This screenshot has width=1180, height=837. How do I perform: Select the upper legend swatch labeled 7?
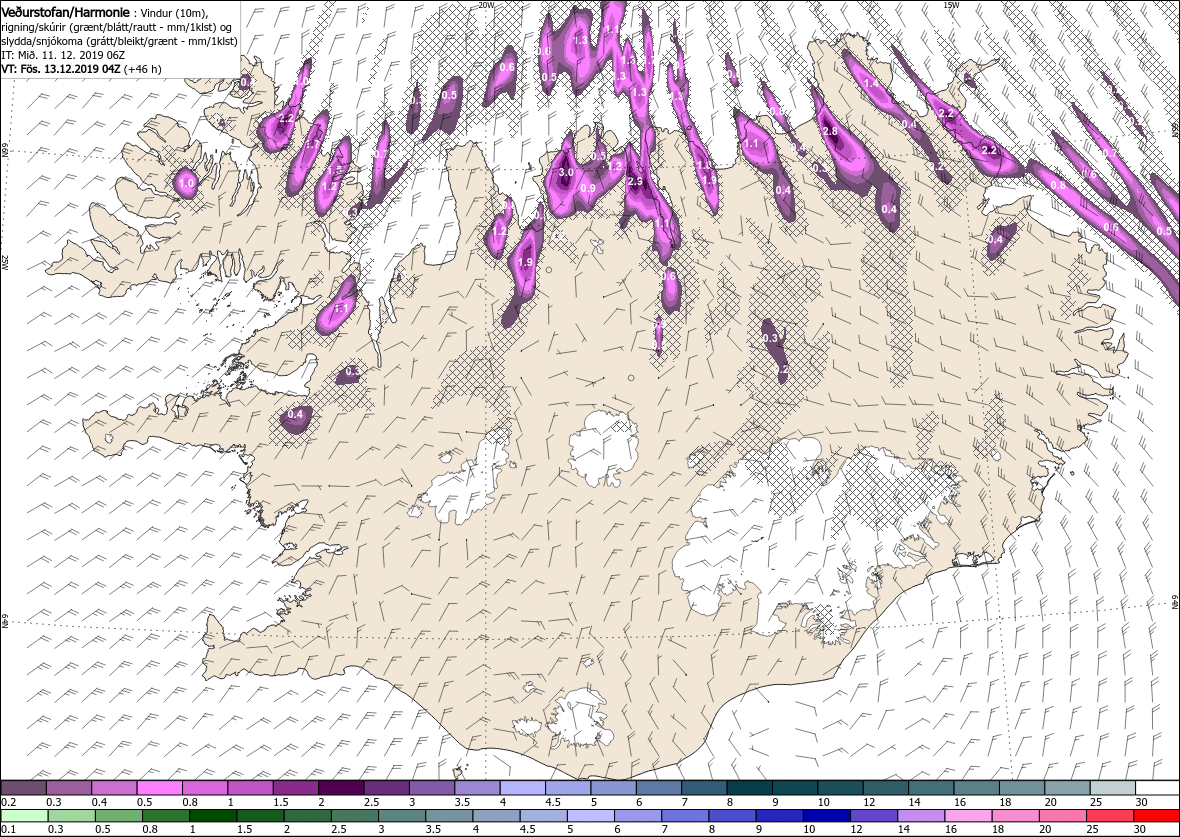(x=704, y=788)
